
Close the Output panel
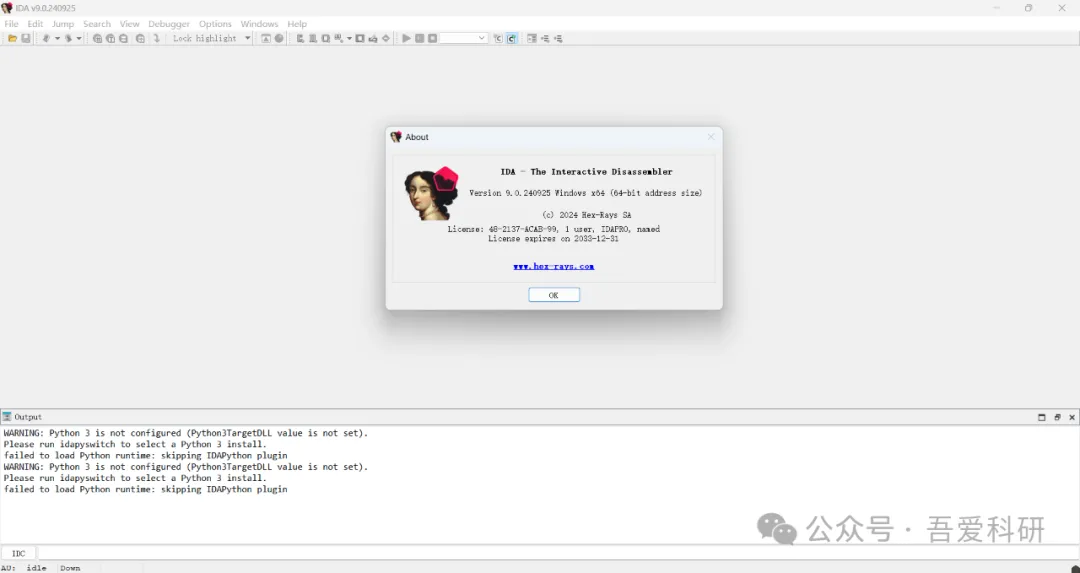[x=1072, y=417]
